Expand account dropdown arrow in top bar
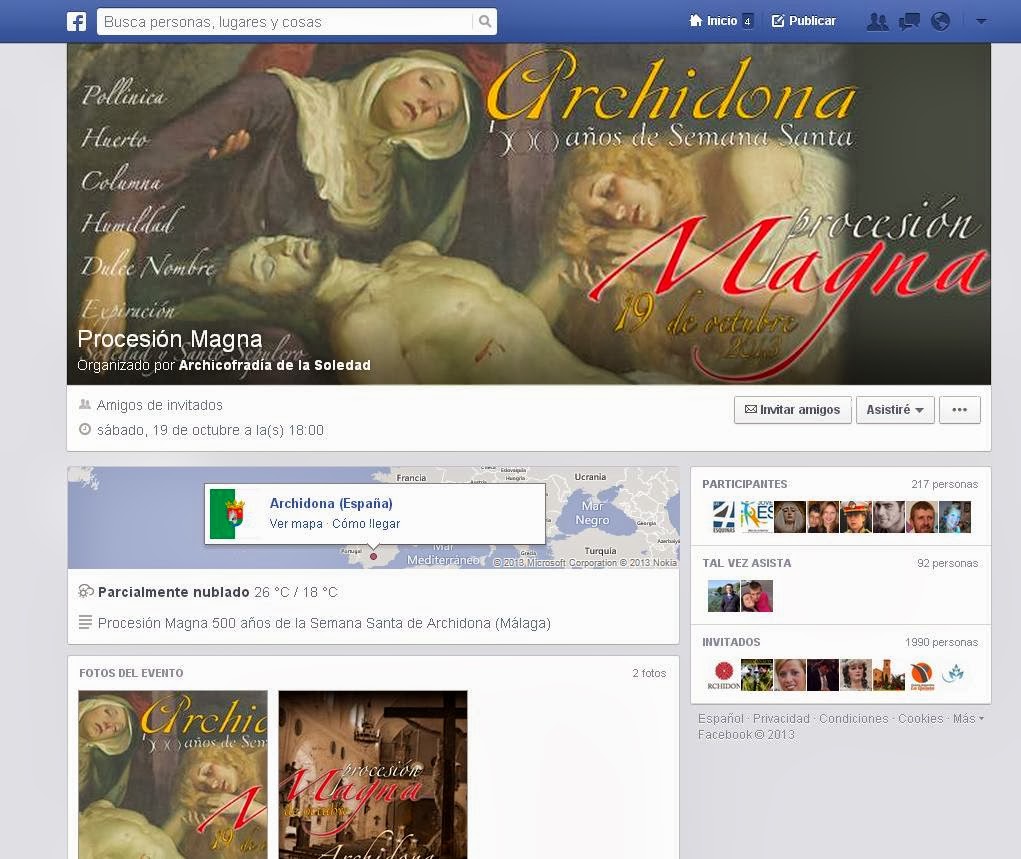Screen dimensions: 1021x859 [981, 21]
